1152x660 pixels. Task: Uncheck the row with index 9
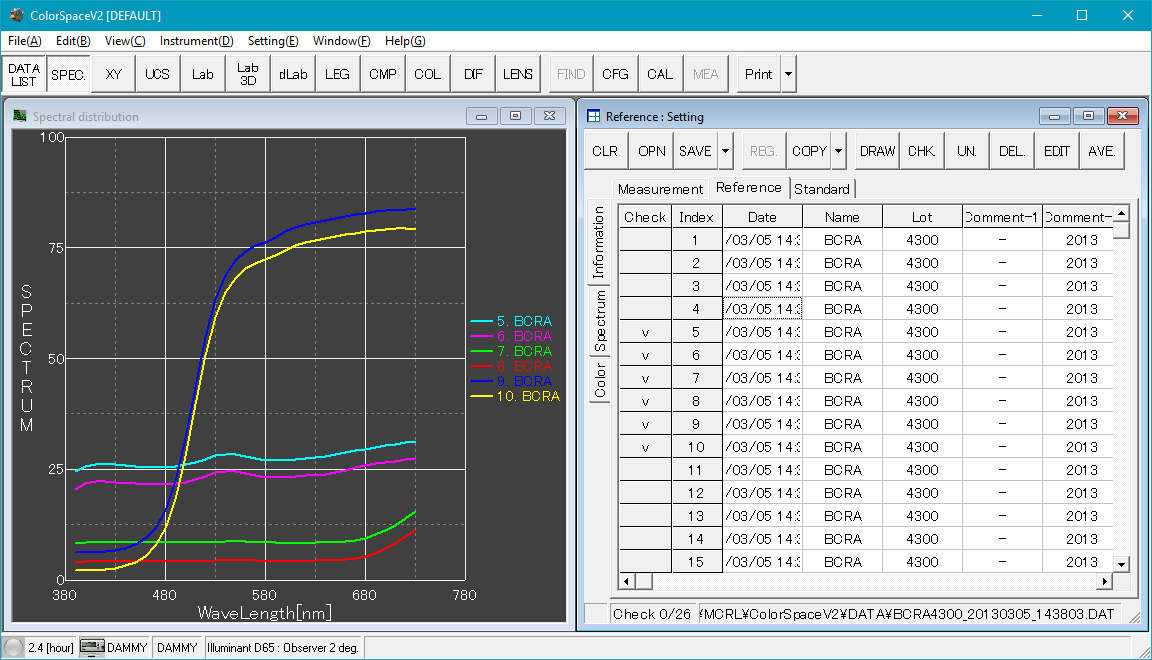tap(645, 424)
